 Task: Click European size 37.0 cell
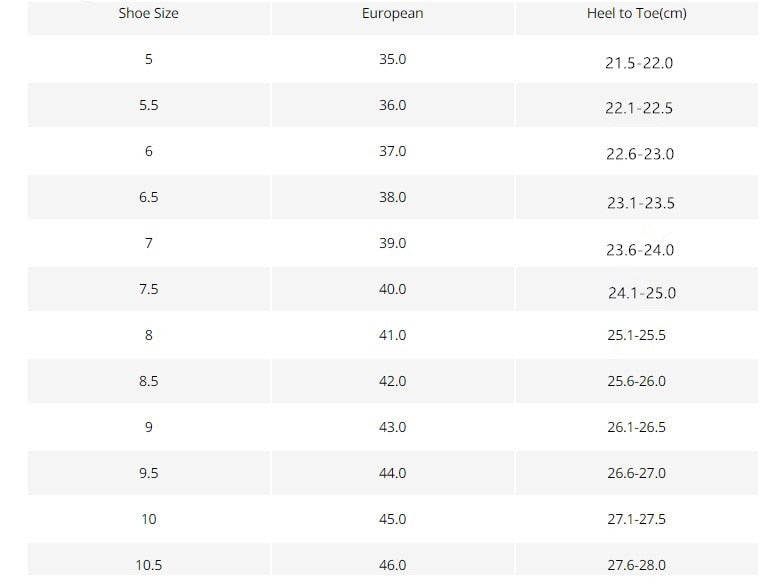point(392,151)
